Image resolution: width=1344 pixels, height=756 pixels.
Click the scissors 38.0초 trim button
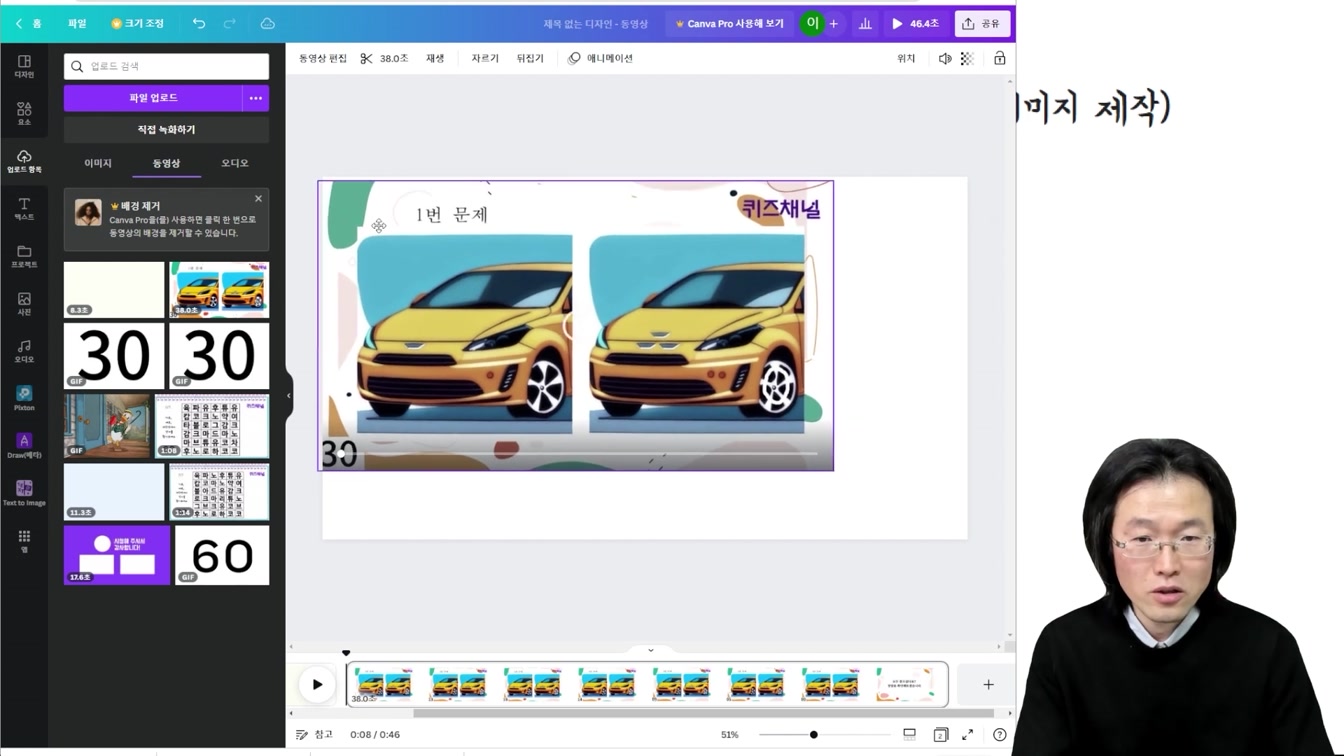point(384,58)
